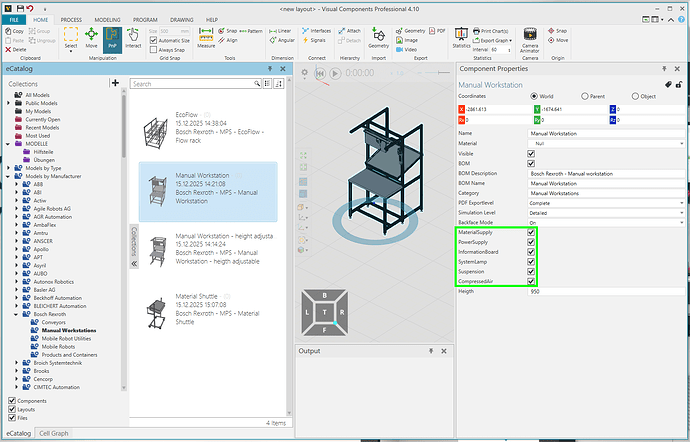Open the Statistics tool in ribbon

[x=461, y=38]
